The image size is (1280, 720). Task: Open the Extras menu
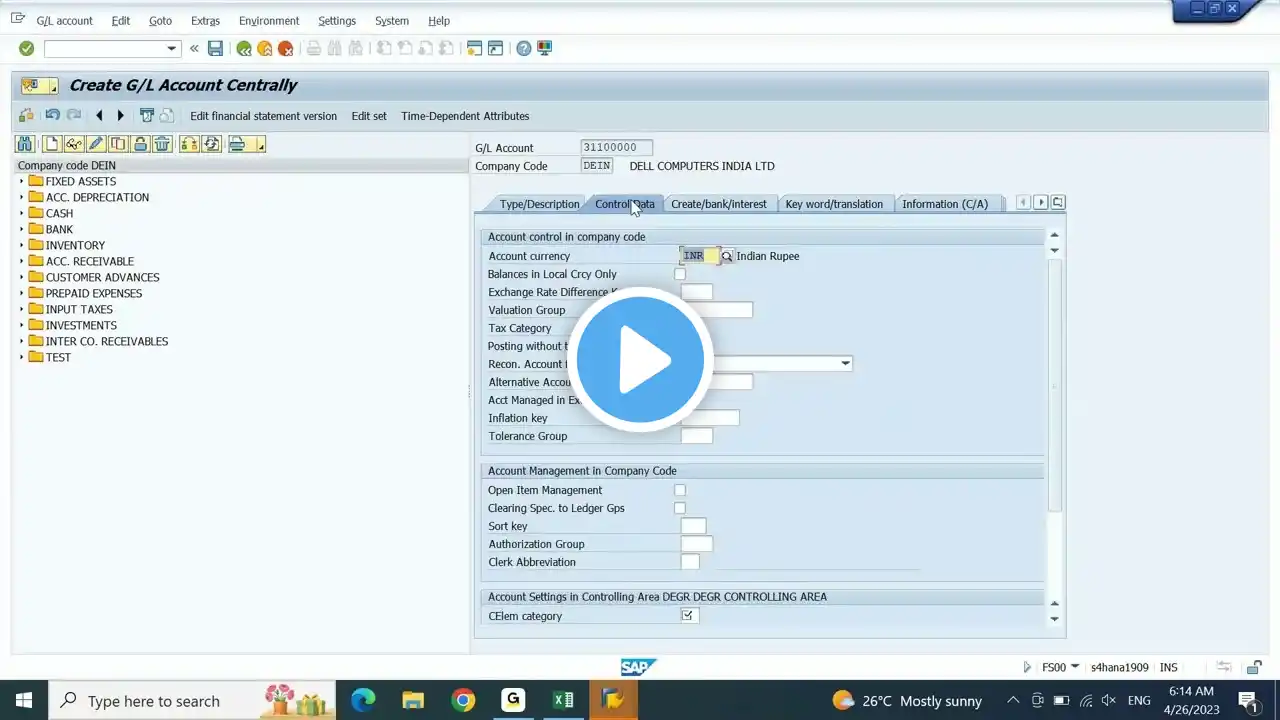[x=205, y=20]
